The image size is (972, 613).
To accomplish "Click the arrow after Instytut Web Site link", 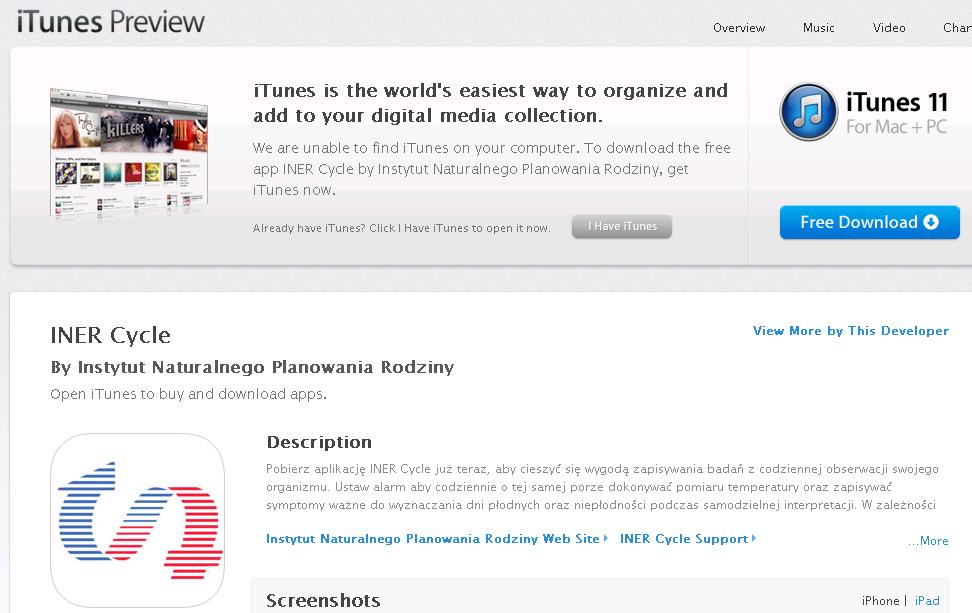I will point(605,538).
